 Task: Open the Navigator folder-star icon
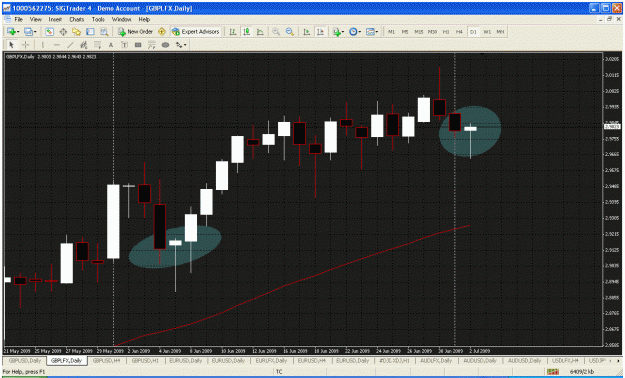[x=77, y=32]
